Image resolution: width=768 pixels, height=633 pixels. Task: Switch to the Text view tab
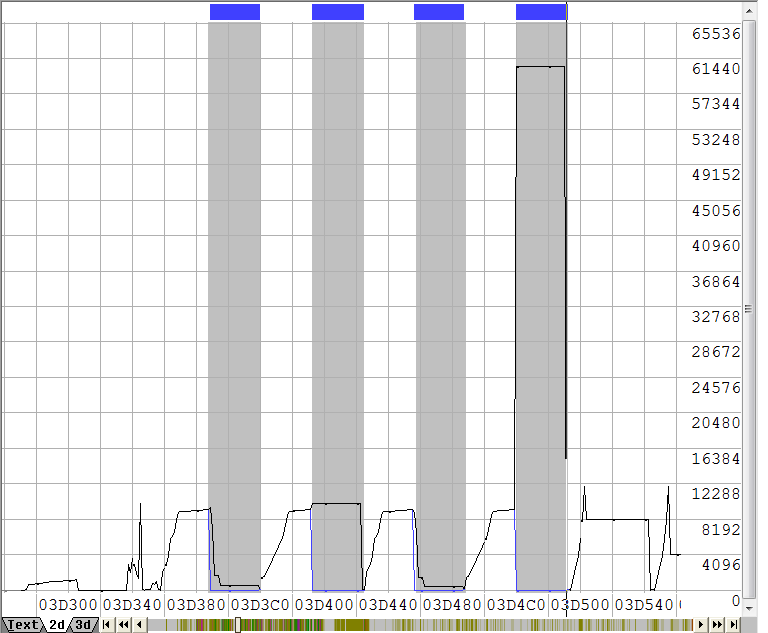point(22,625)
